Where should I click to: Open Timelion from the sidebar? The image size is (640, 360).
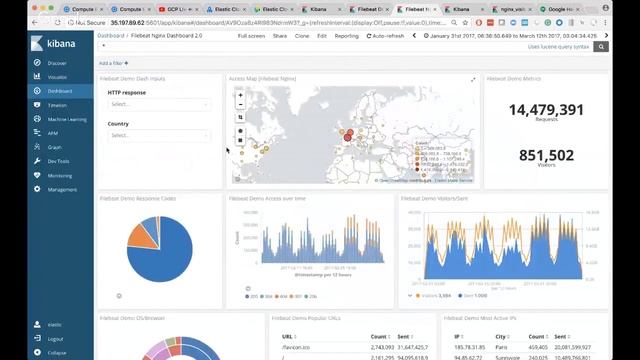click(57, 105)
